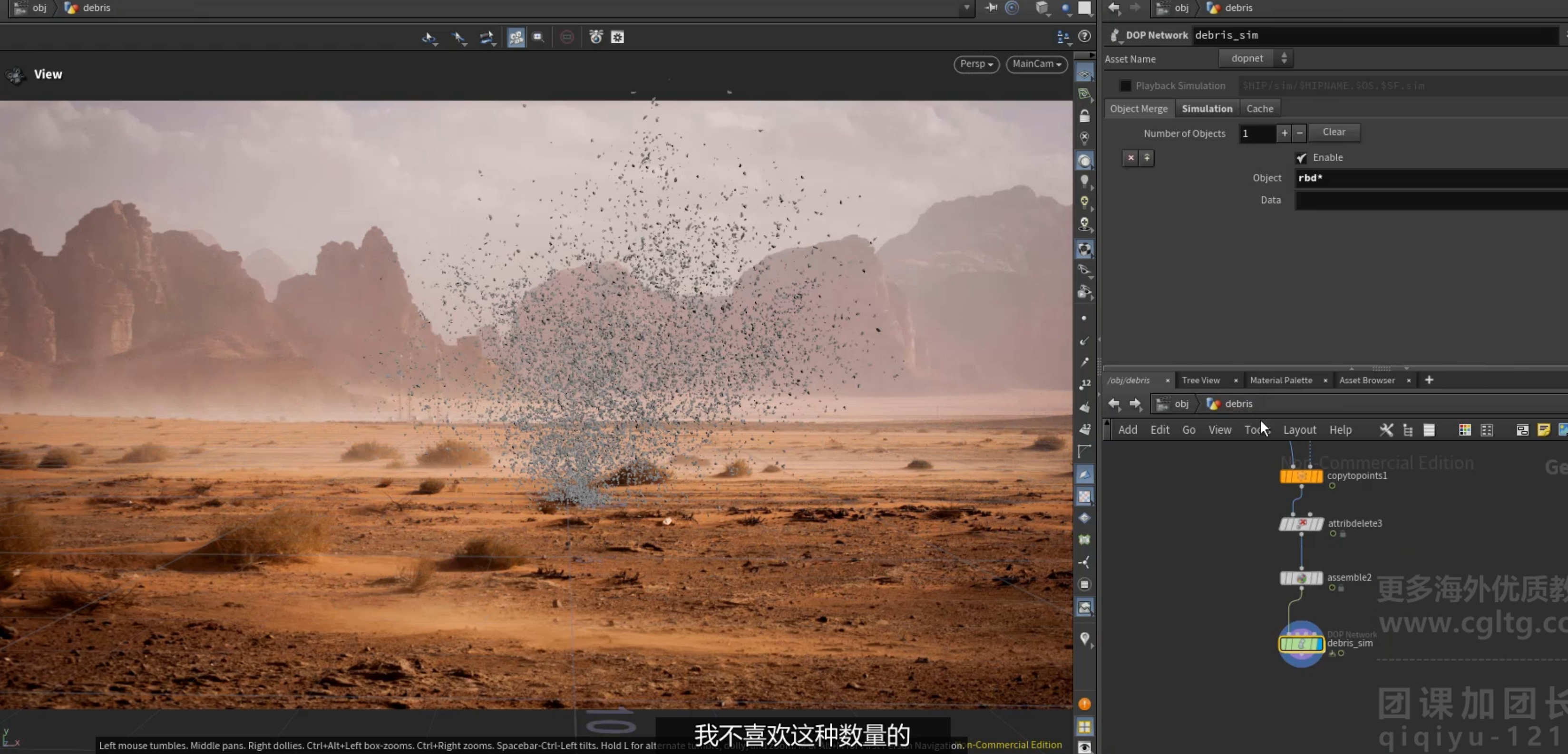Switch to the Cache tab
The width and height of the screenshot is (1568, 754).
click(x=1259, y=108)
